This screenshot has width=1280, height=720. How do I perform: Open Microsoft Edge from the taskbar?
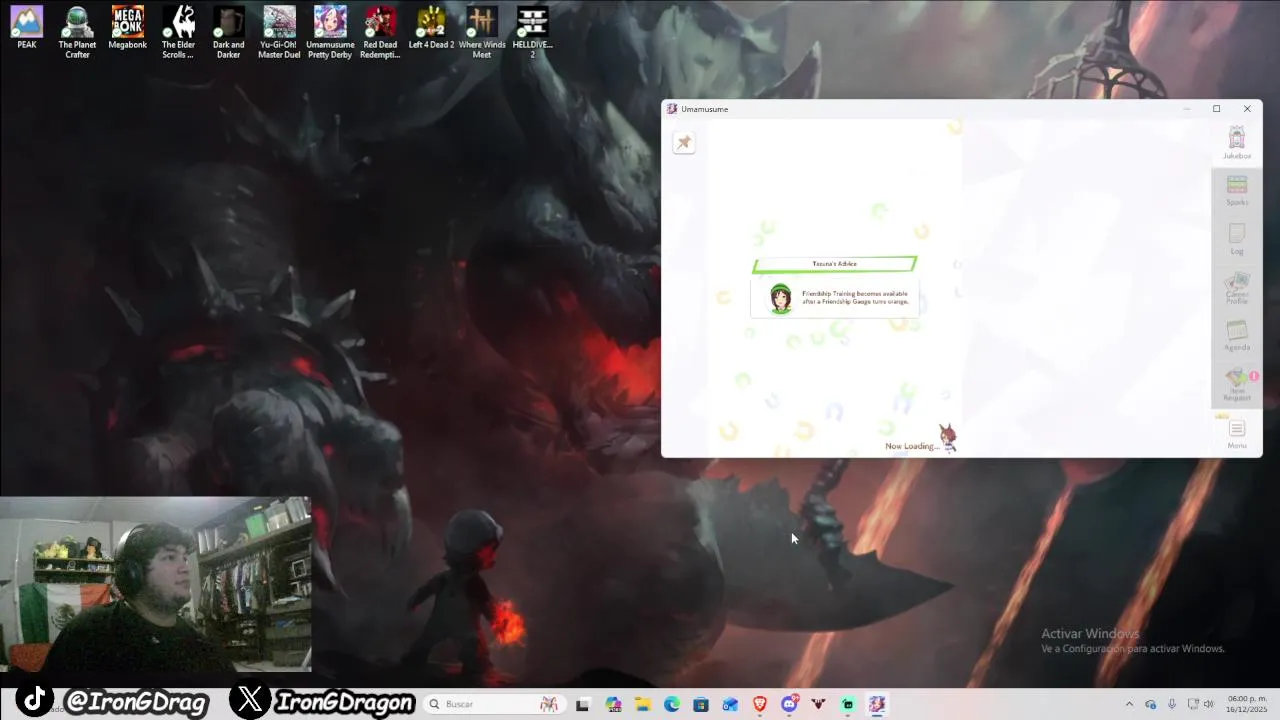[672, 704]
